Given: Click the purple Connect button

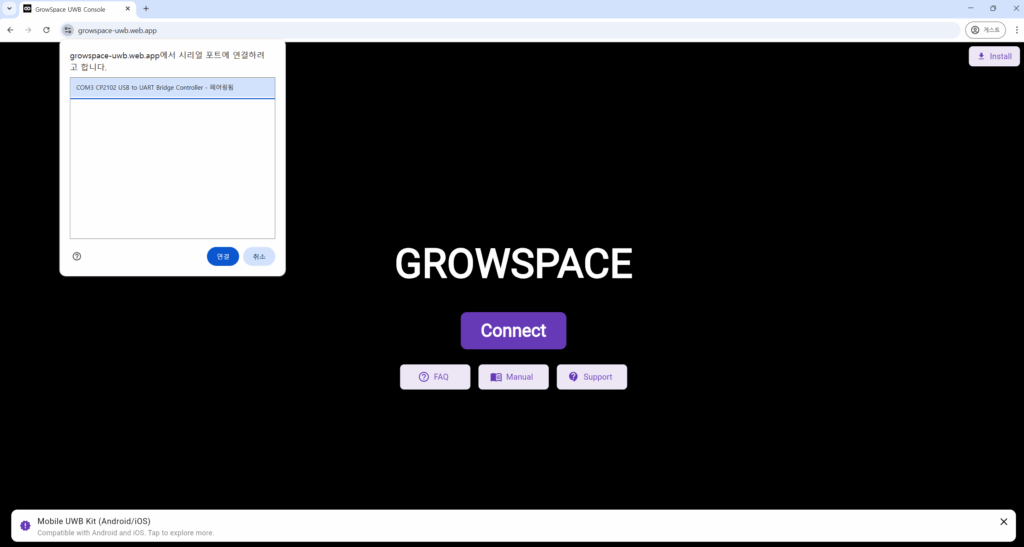Looking at the screenshot, I should [x=513, y=330].
